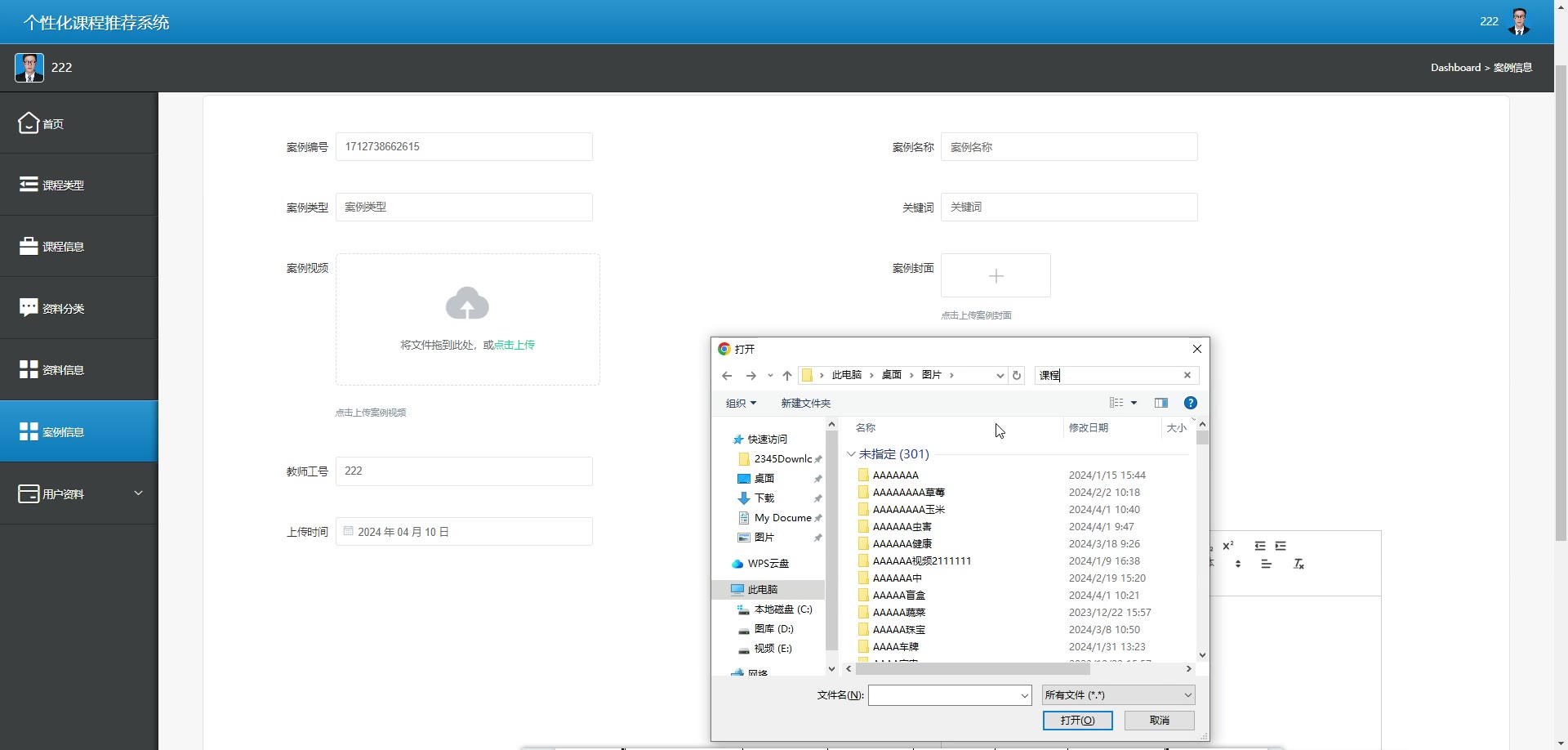The width and height of the screenshot is (1568, 750).
Task: Click the cloud upload icon for 案例视频
Action: 467,303
